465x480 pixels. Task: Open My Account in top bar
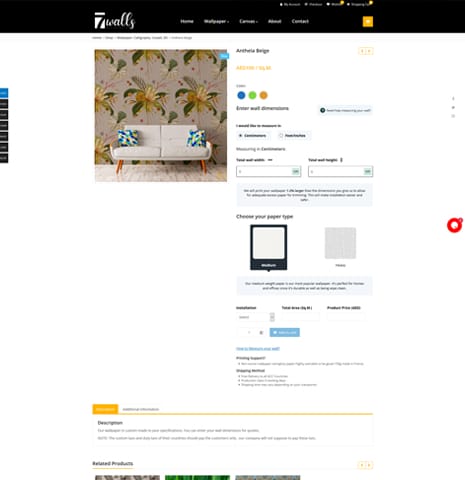(290, 4)
